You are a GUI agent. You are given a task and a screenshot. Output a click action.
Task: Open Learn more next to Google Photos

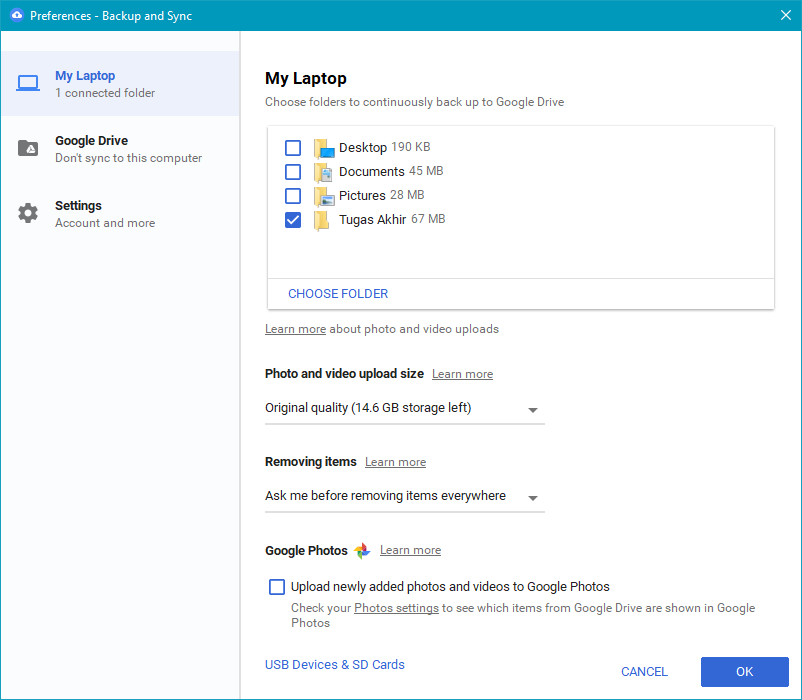(410, 550)
